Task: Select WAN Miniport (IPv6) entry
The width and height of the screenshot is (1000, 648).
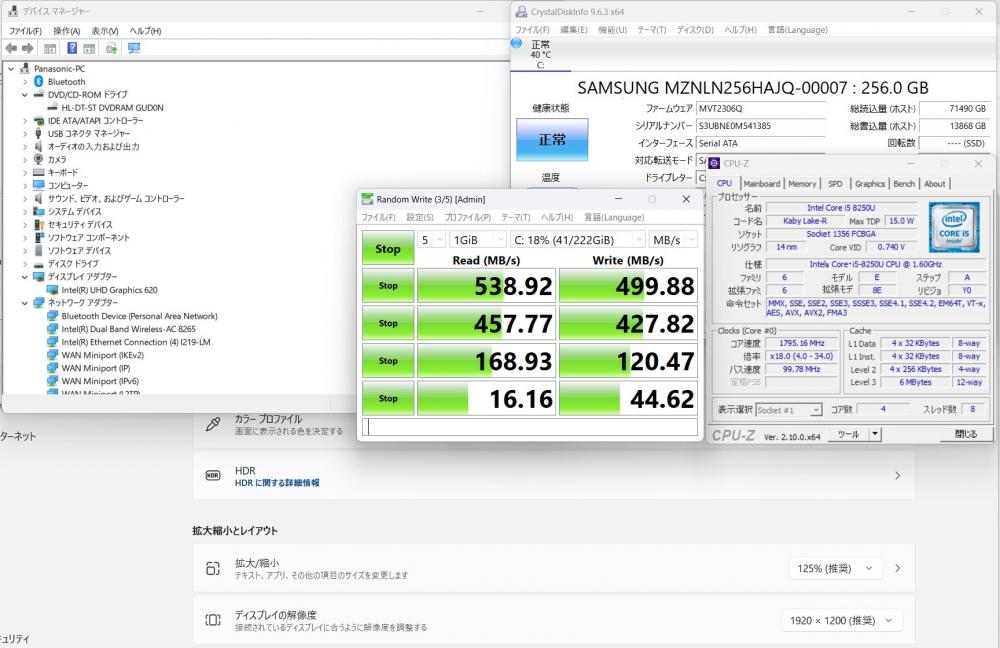Action: 99,381
